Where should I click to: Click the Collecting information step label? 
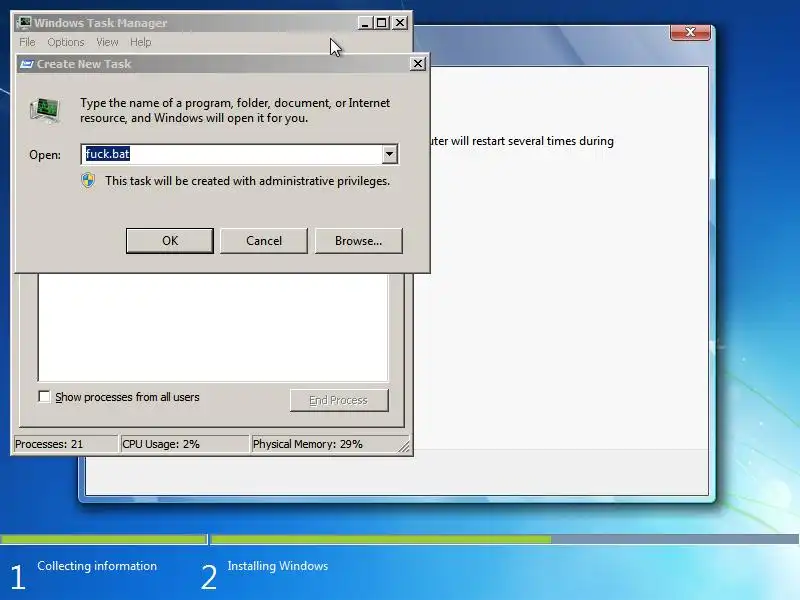tap(97, 566)
